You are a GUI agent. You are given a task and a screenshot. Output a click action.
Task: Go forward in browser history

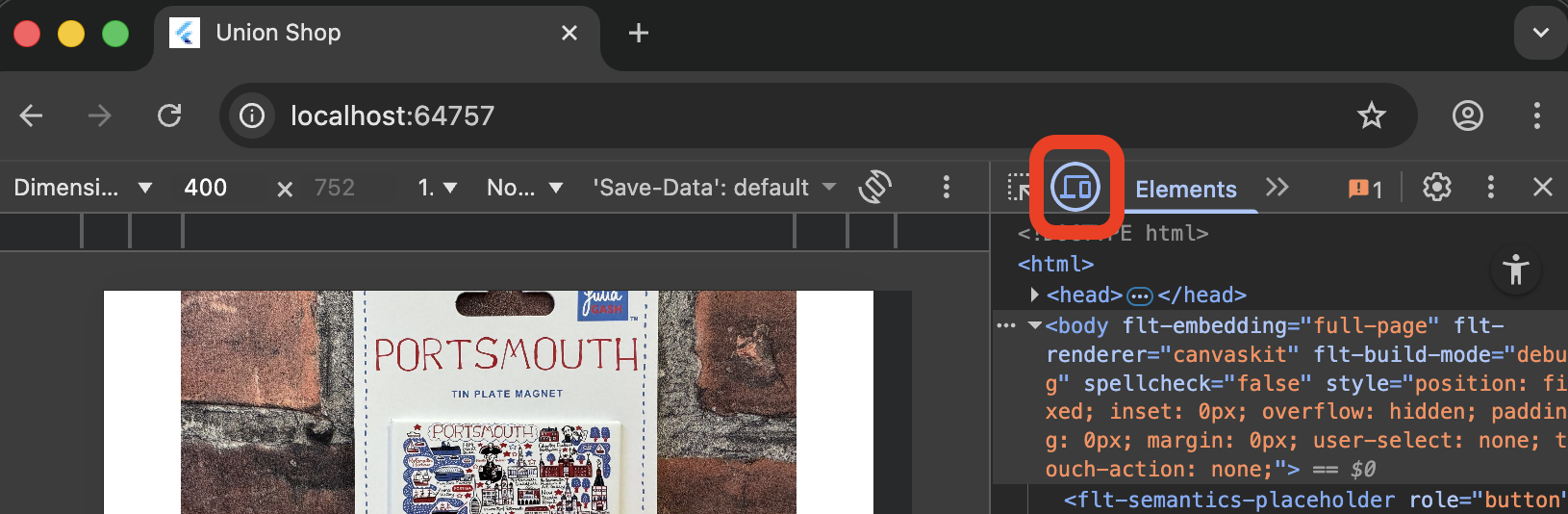(100, 116)
